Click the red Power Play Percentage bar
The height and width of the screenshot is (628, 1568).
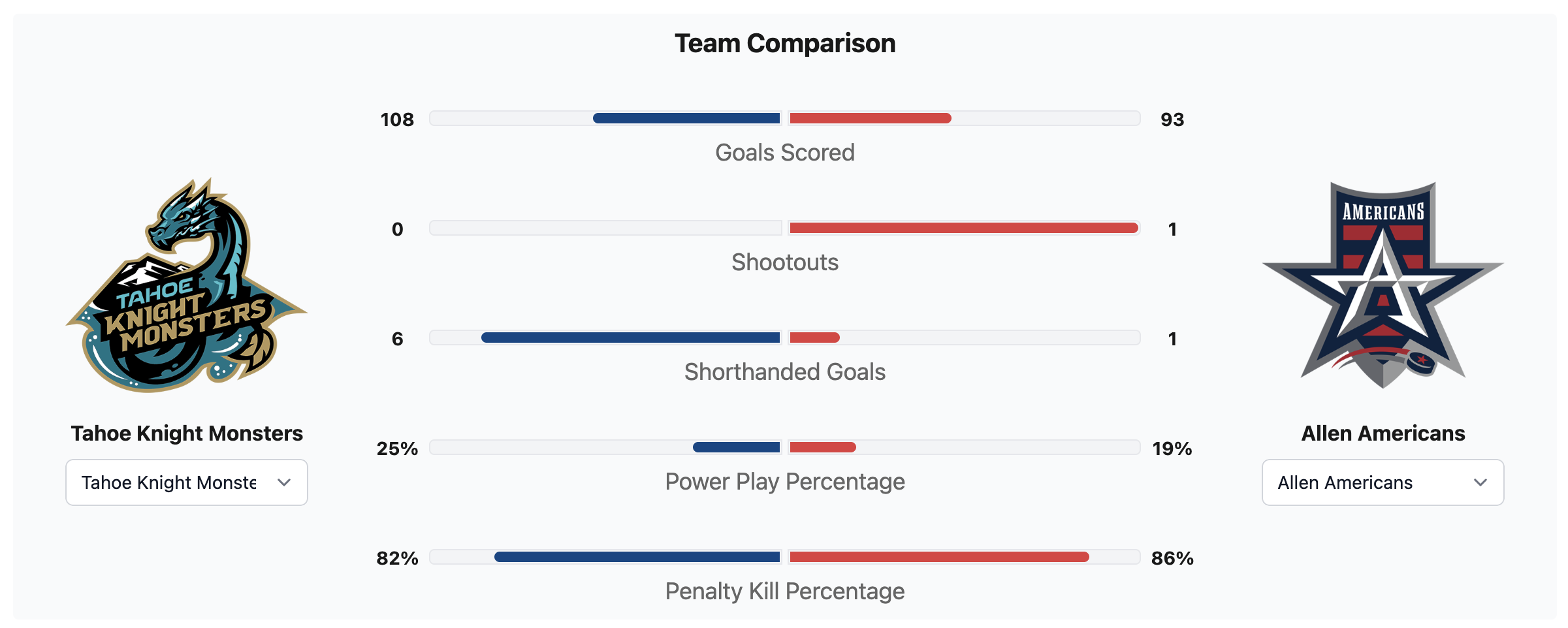[823, 447]
